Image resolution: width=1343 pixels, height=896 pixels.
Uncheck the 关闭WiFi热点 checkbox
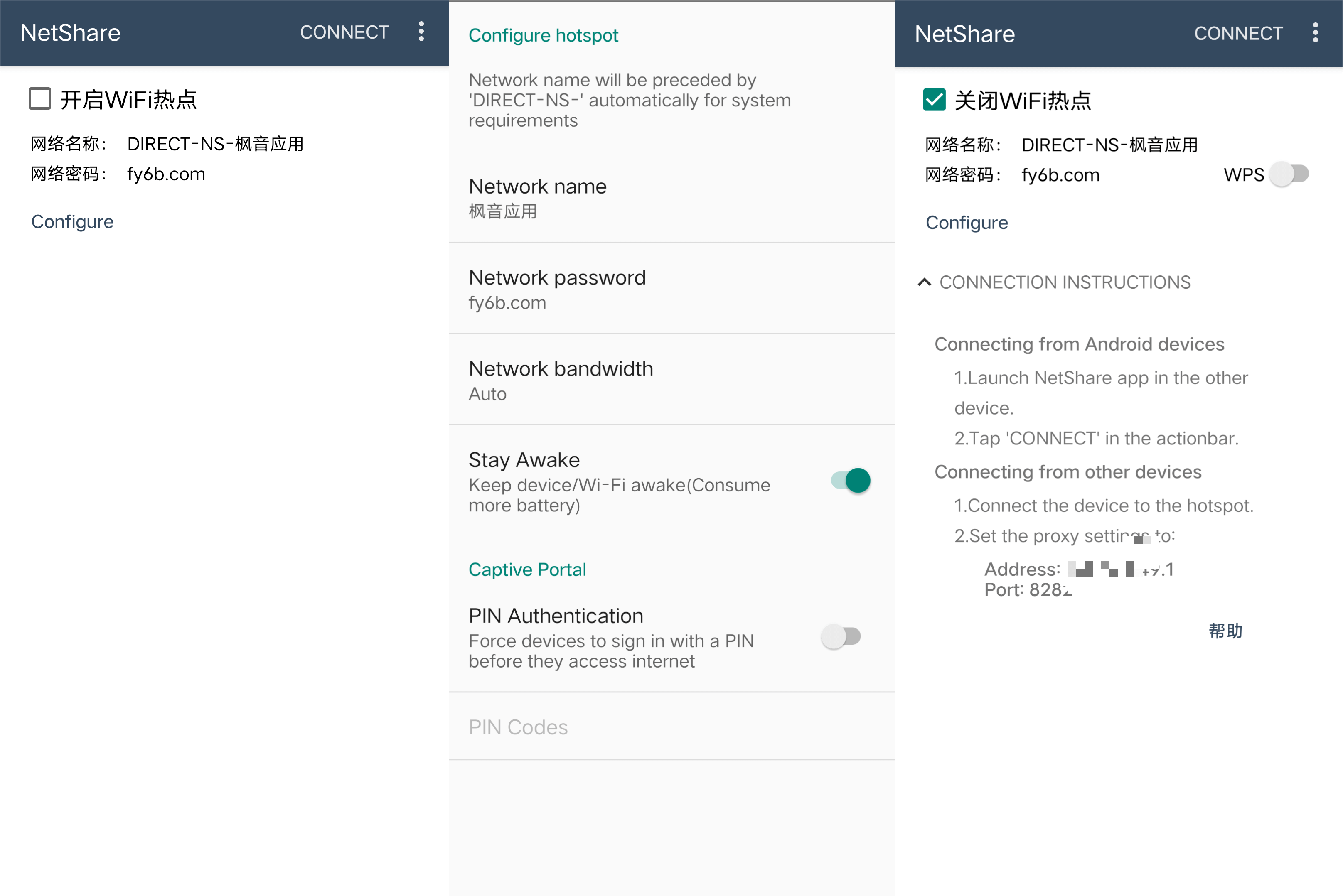click(x=935, y=99)
